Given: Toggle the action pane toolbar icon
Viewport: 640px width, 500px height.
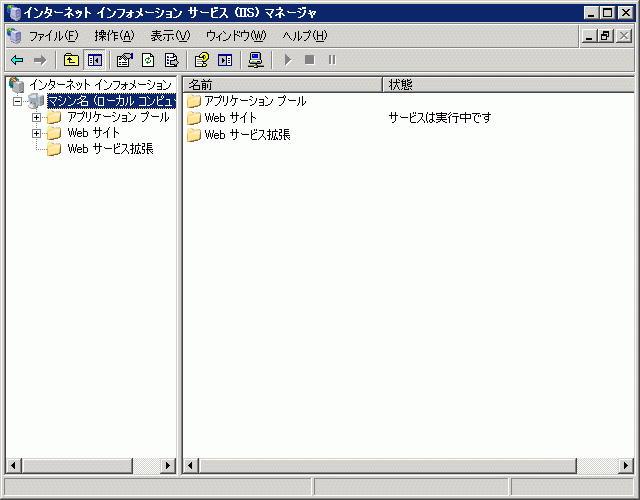Looking at the screenshot, I should [225, 60].
